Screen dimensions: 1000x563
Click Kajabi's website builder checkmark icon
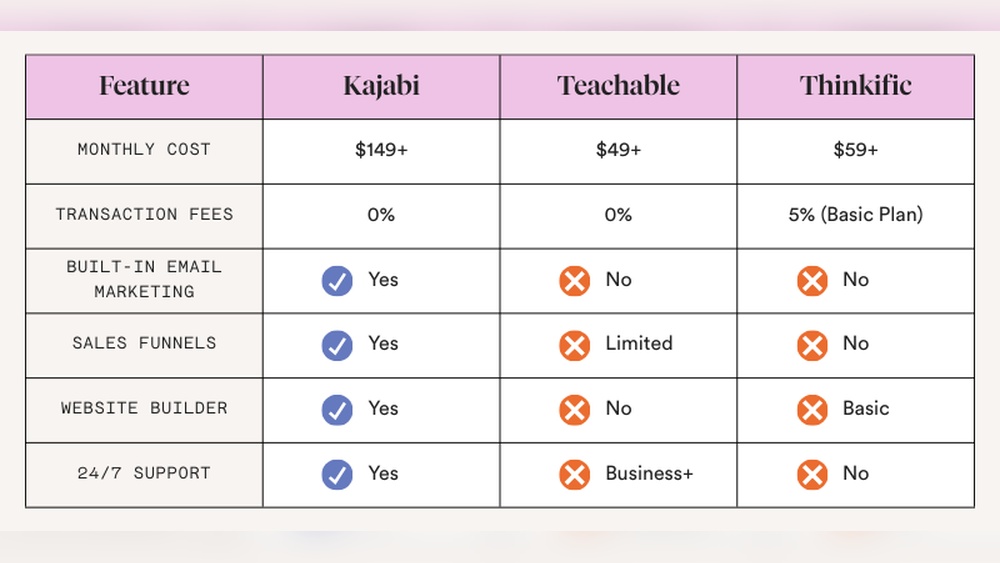[337, 410]
